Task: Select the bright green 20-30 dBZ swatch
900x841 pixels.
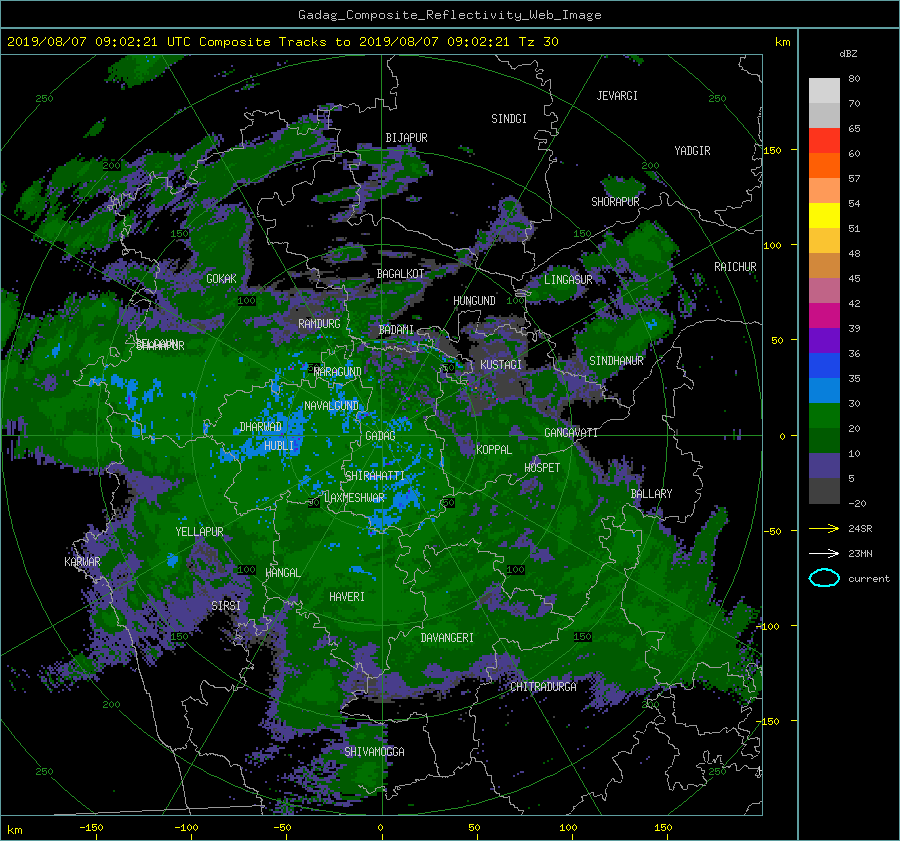Action: (824, 415)
